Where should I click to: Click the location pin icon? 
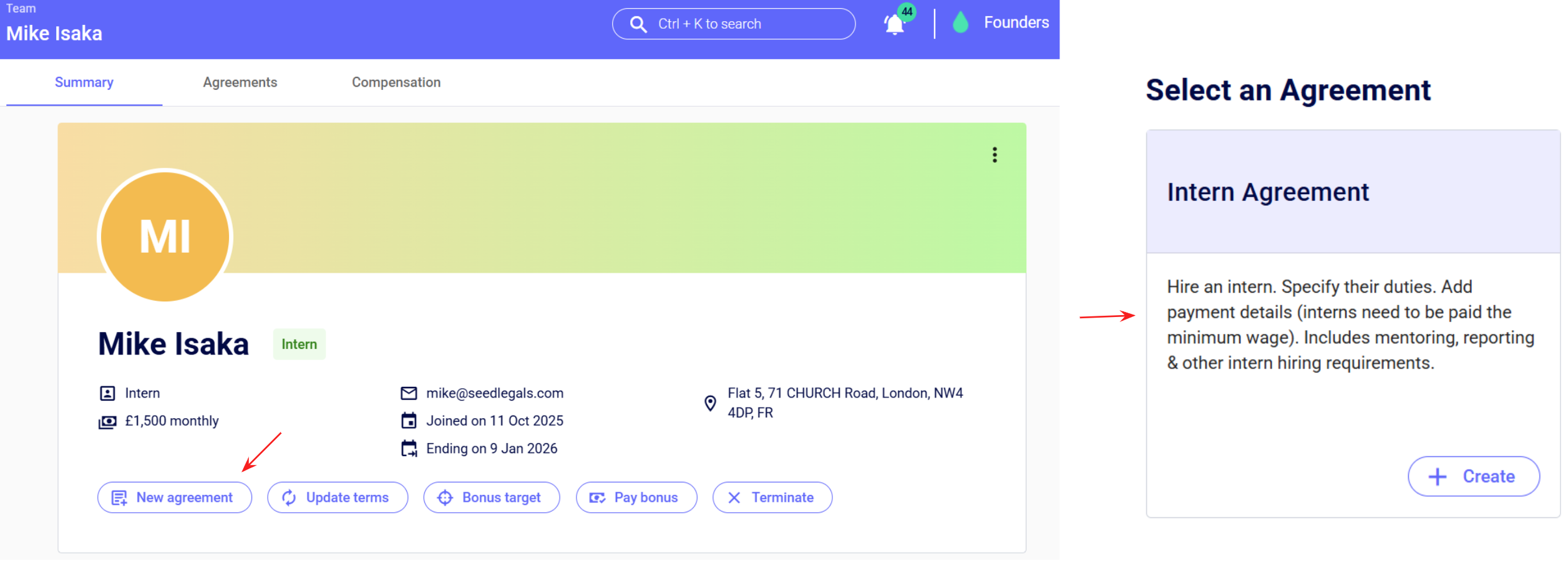coord(710,403)
